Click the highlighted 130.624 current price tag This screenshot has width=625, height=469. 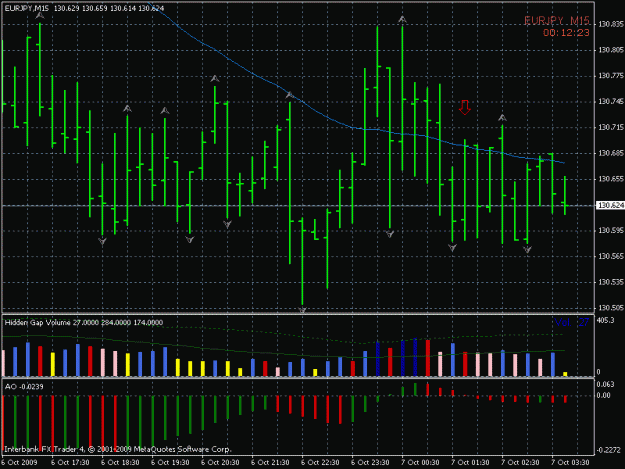click(609, 205)
